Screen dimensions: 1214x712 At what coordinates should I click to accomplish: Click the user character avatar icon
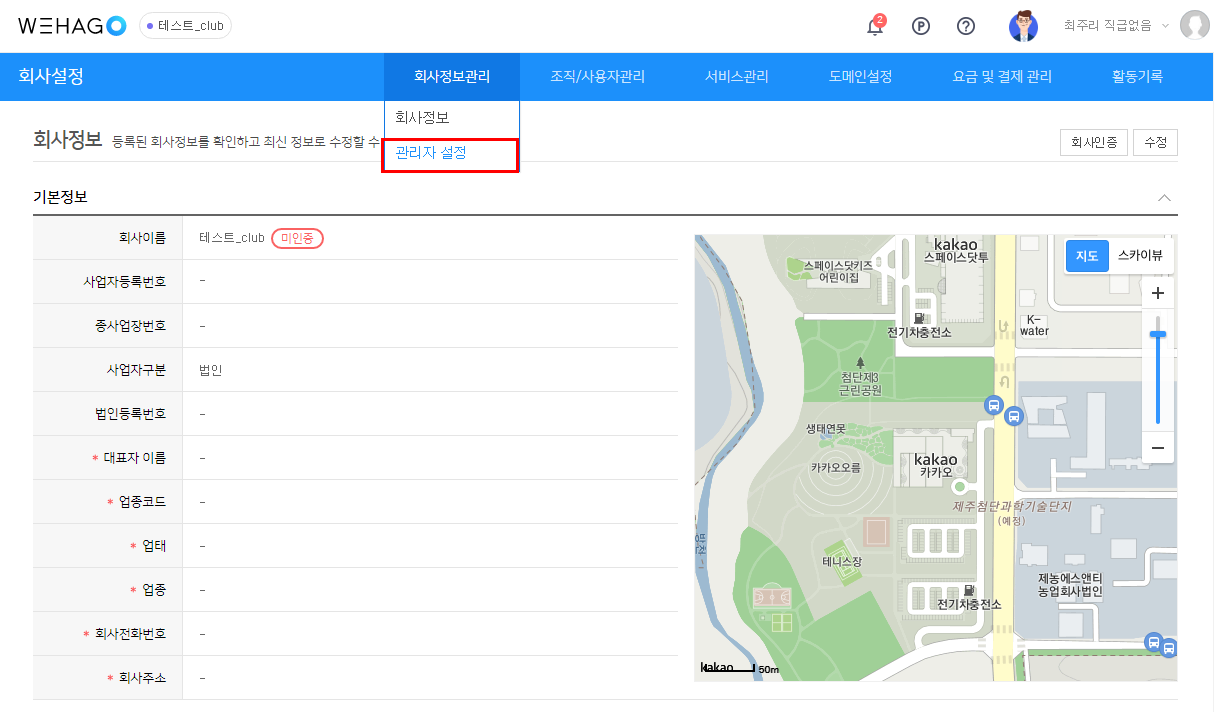(1023, 26)
